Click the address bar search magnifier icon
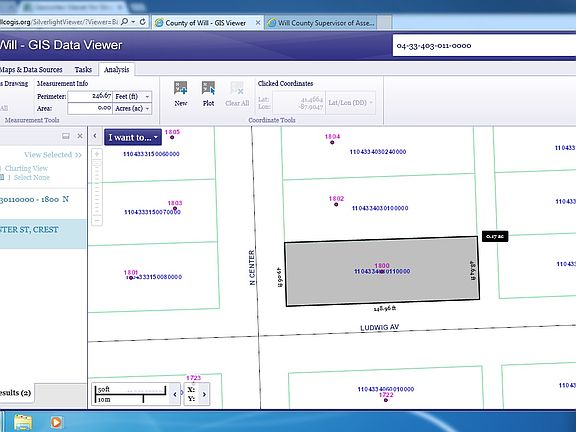 pyautogui.click(x=125, y=22)
